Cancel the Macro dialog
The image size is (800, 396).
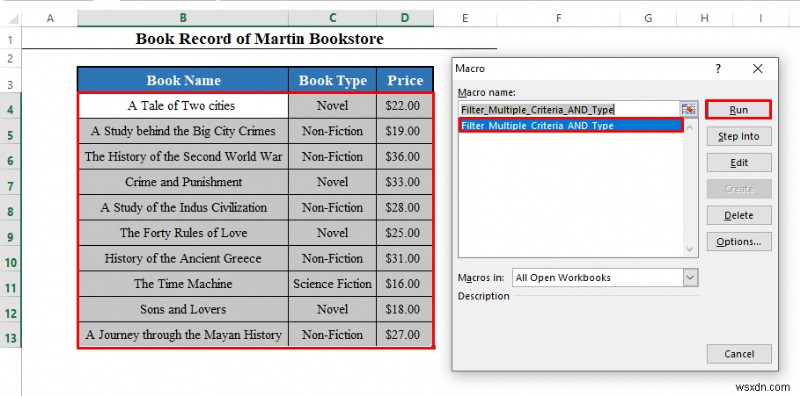click(739, 354)
